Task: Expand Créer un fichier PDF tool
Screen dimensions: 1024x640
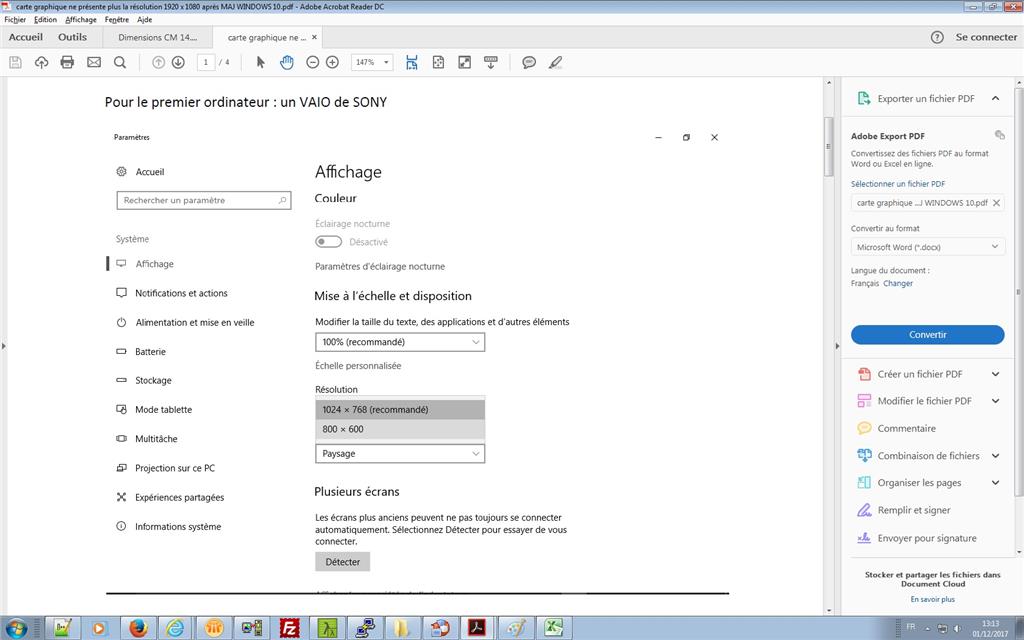Action: click(995, 374)
